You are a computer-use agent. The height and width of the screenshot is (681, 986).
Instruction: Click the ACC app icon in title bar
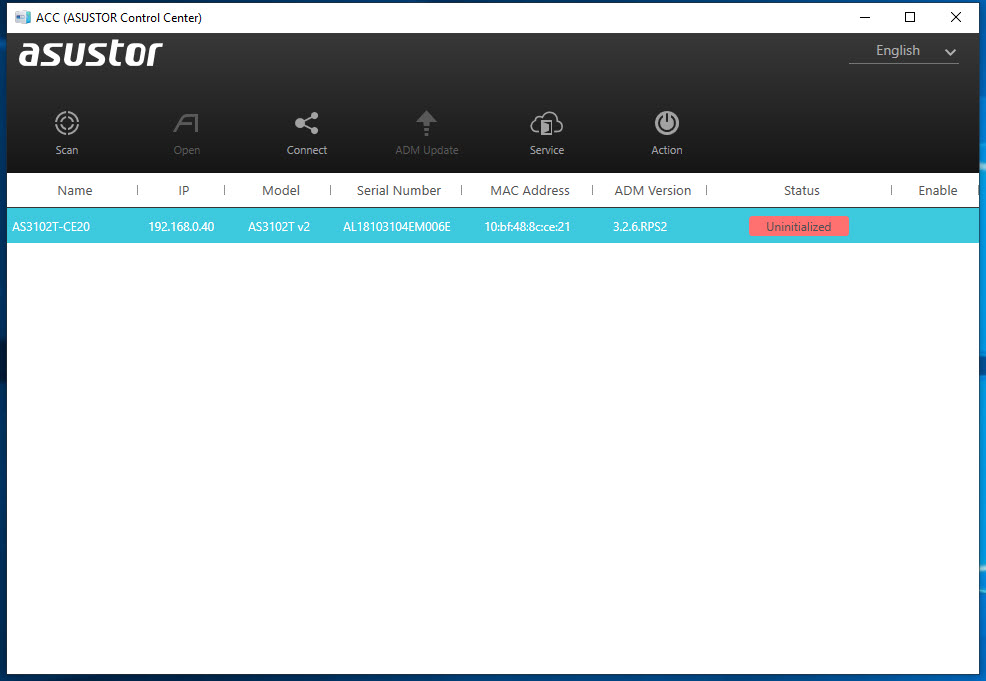tap(23, 17)
